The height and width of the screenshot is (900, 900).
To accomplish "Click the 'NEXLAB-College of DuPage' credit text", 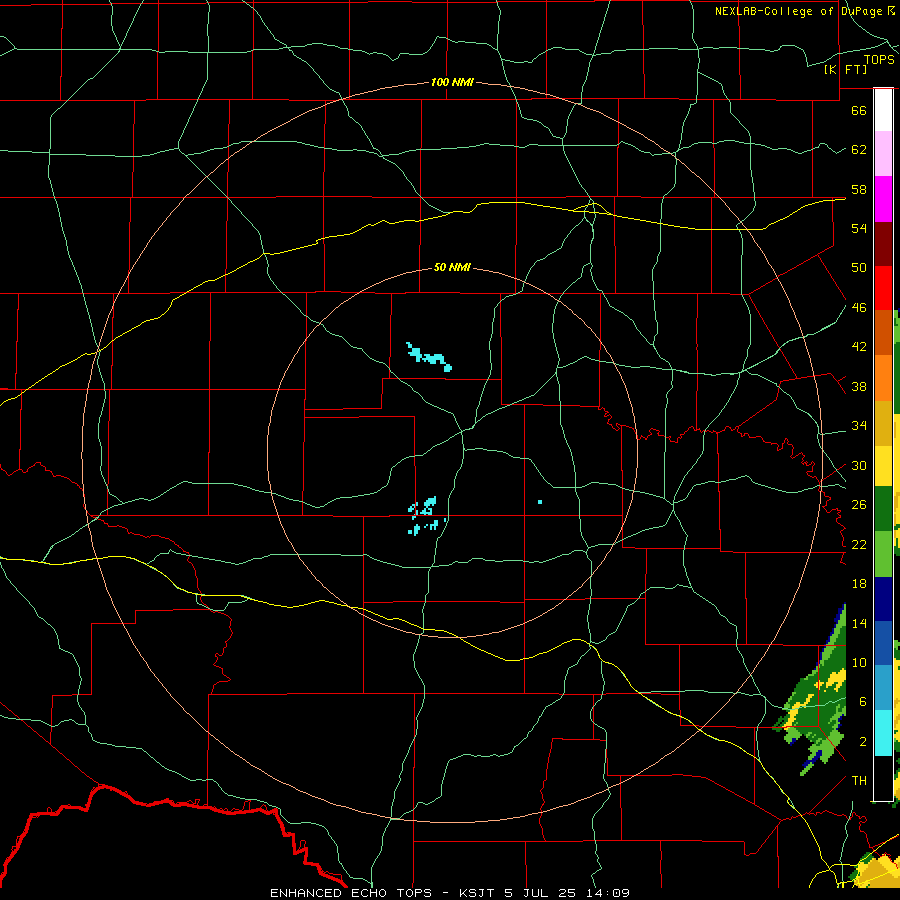I will coord(800,11).
